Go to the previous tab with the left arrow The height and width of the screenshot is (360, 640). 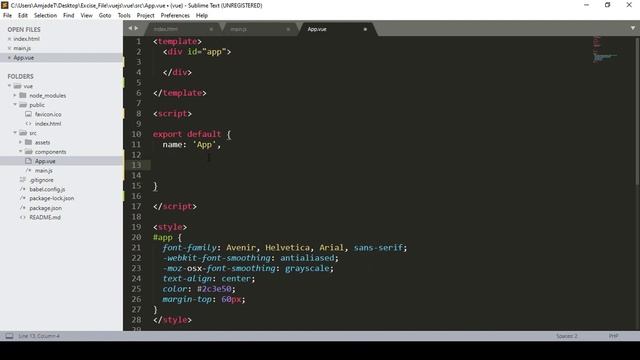pyautogui.click(x=130, y=28)
